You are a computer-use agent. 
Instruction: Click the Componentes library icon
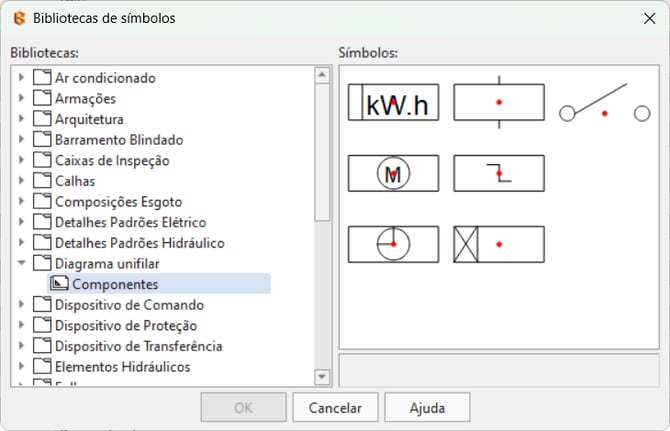(x=59, y=284)
